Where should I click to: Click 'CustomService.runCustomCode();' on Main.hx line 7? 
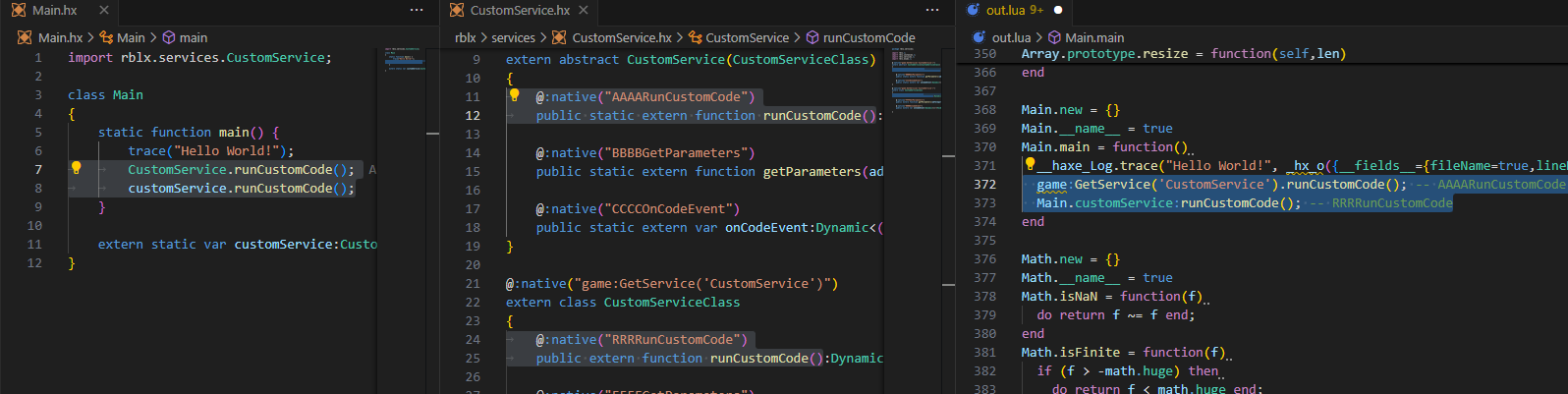tap(242, 169)
